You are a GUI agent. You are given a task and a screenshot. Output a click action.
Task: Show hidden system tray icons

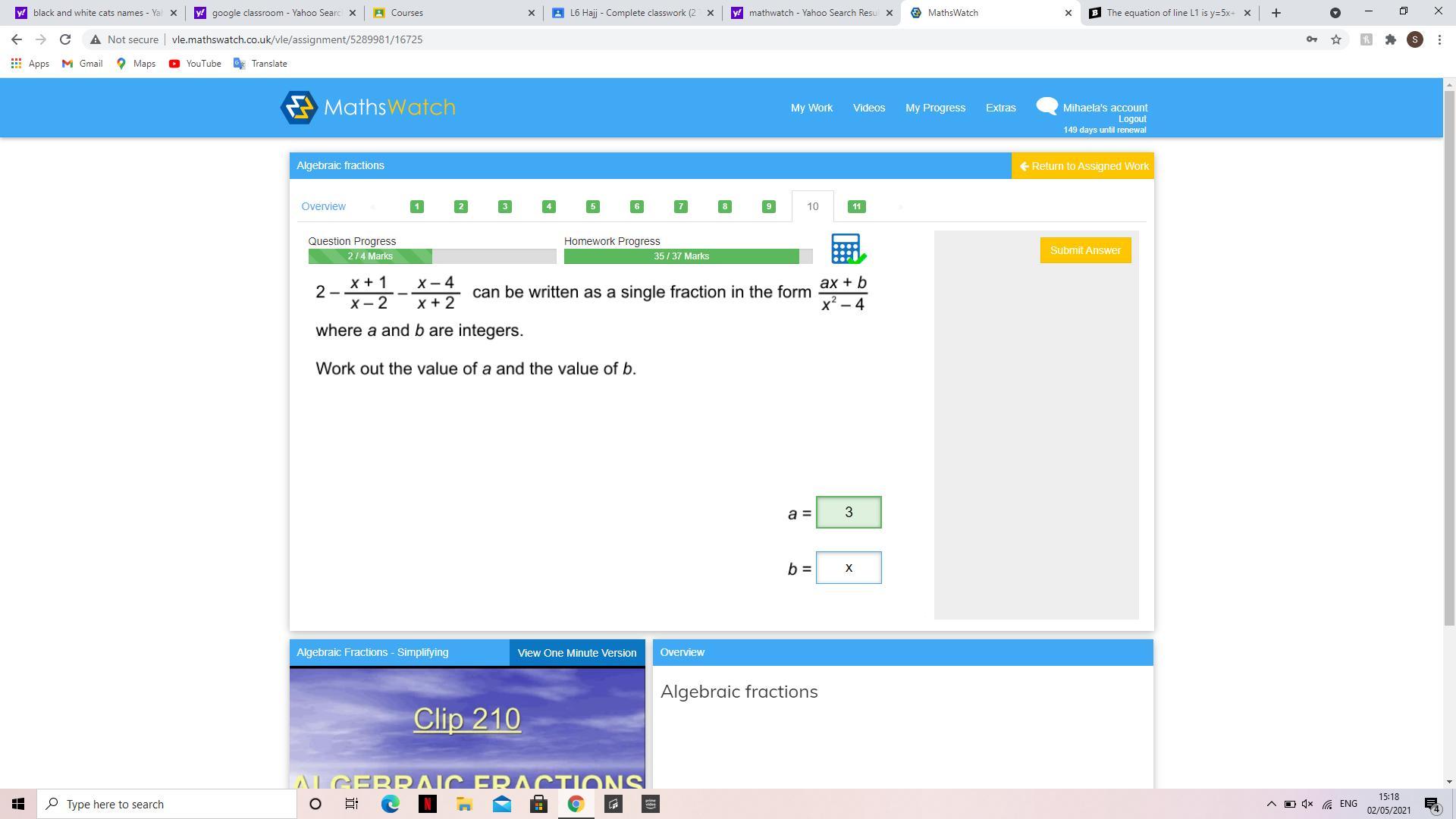pyautogui.click(x=1271, y=804)
